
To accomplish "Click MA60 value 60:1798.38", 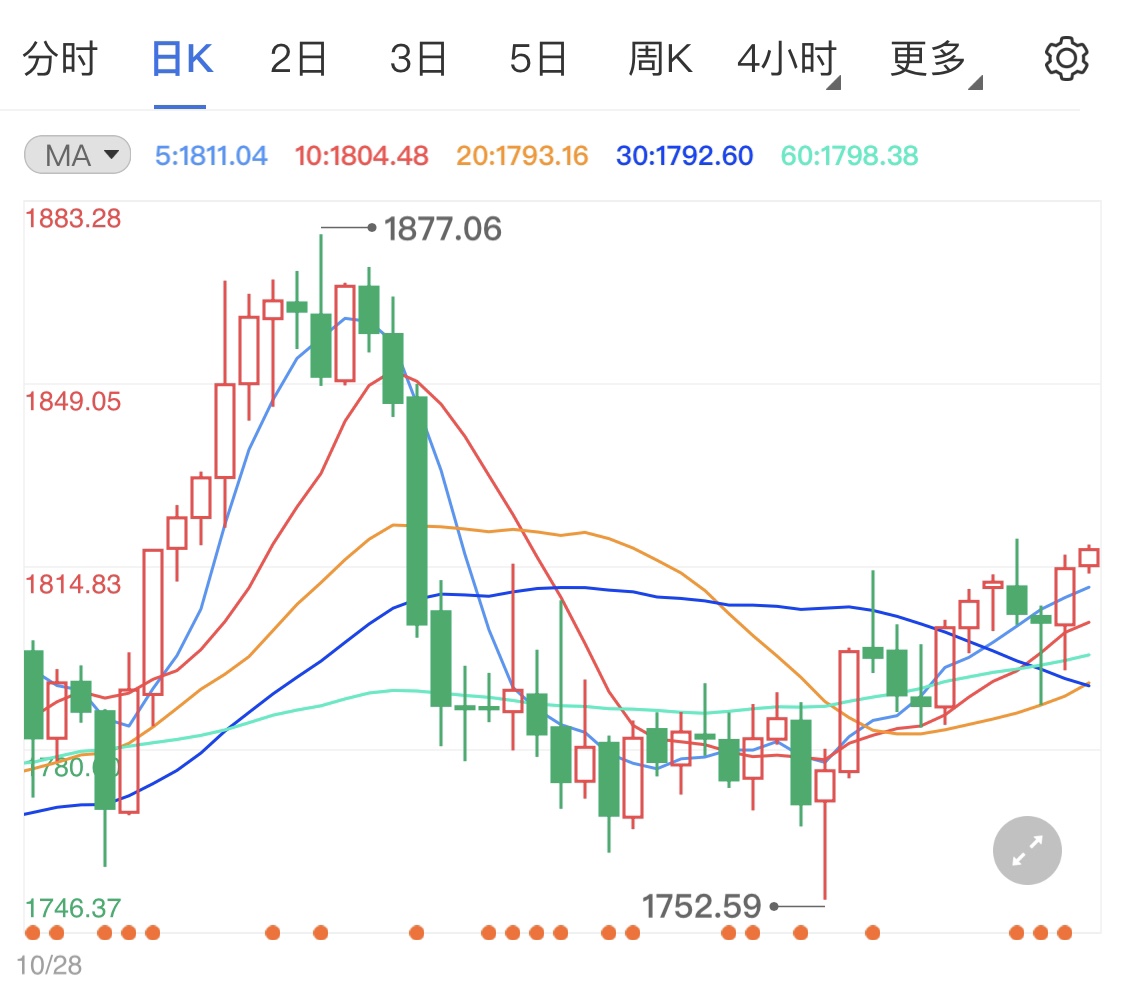I will pyautogui.click(x=849, y=156).
